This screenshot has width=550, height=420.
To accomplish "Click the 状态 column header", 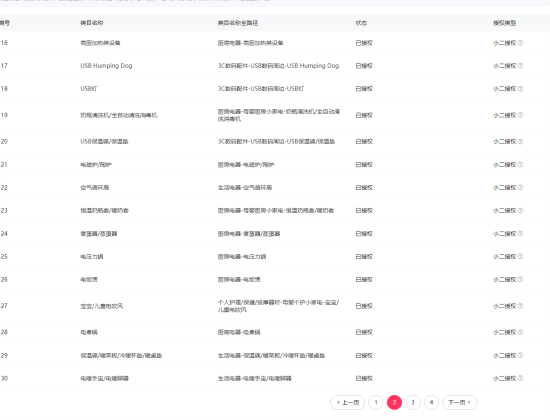I will (361, 23).
